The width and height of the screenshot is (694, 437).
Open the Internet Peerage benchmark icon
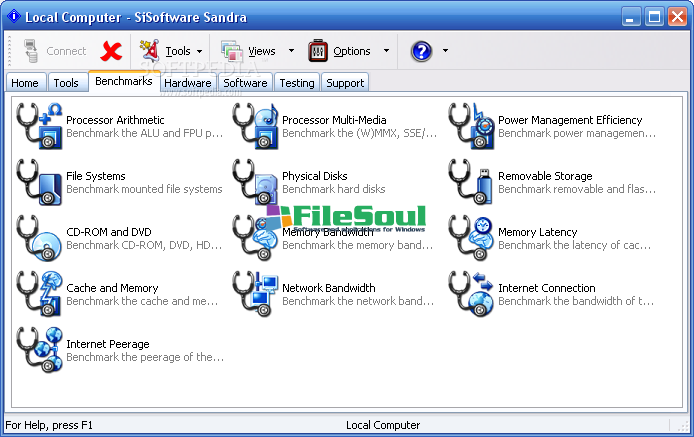40,350
